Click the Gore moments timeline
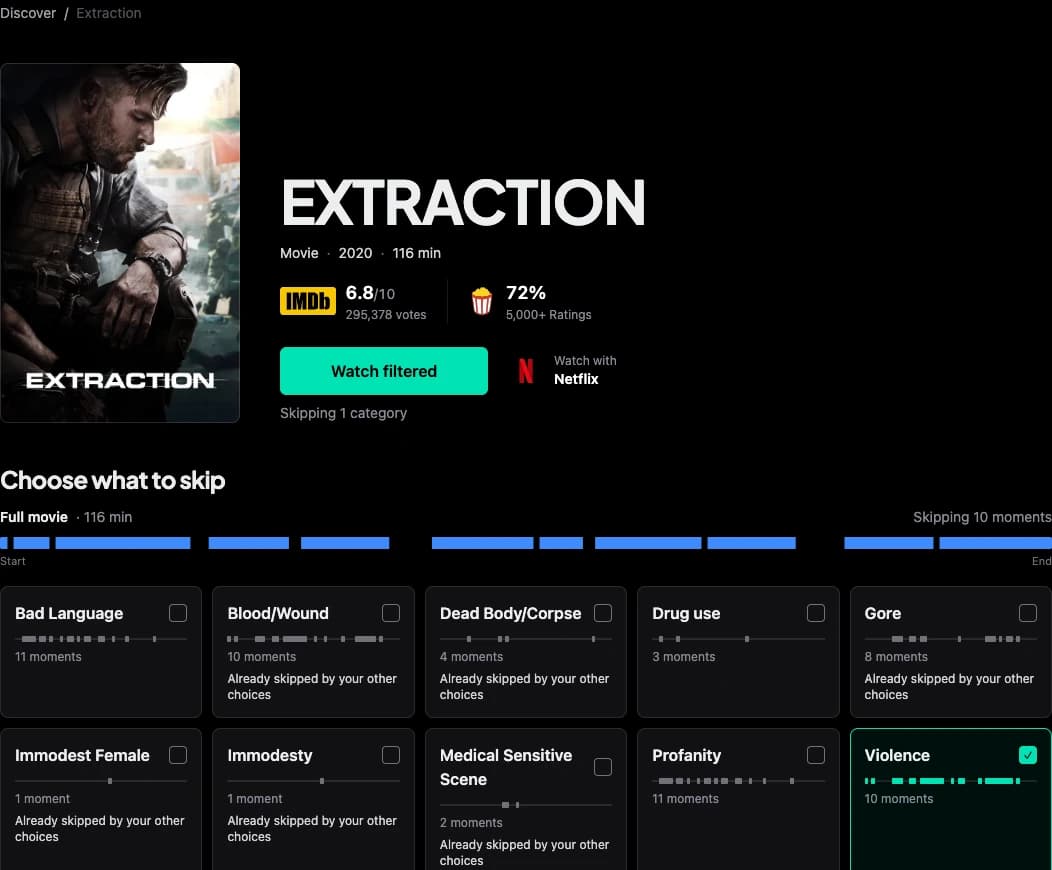Image resolution: width=1052 pixels, height=870 pixels. 950,639
